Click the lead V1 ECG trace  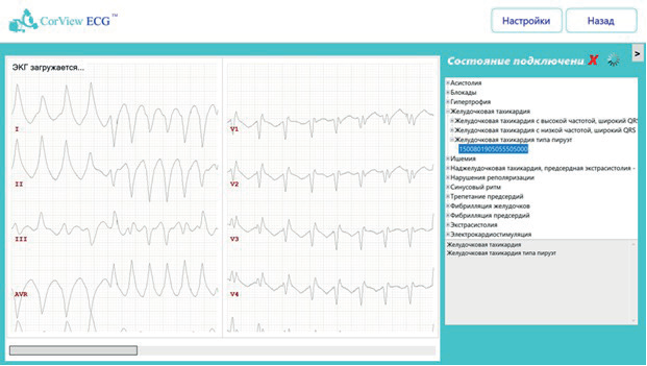tap(330, 120)
